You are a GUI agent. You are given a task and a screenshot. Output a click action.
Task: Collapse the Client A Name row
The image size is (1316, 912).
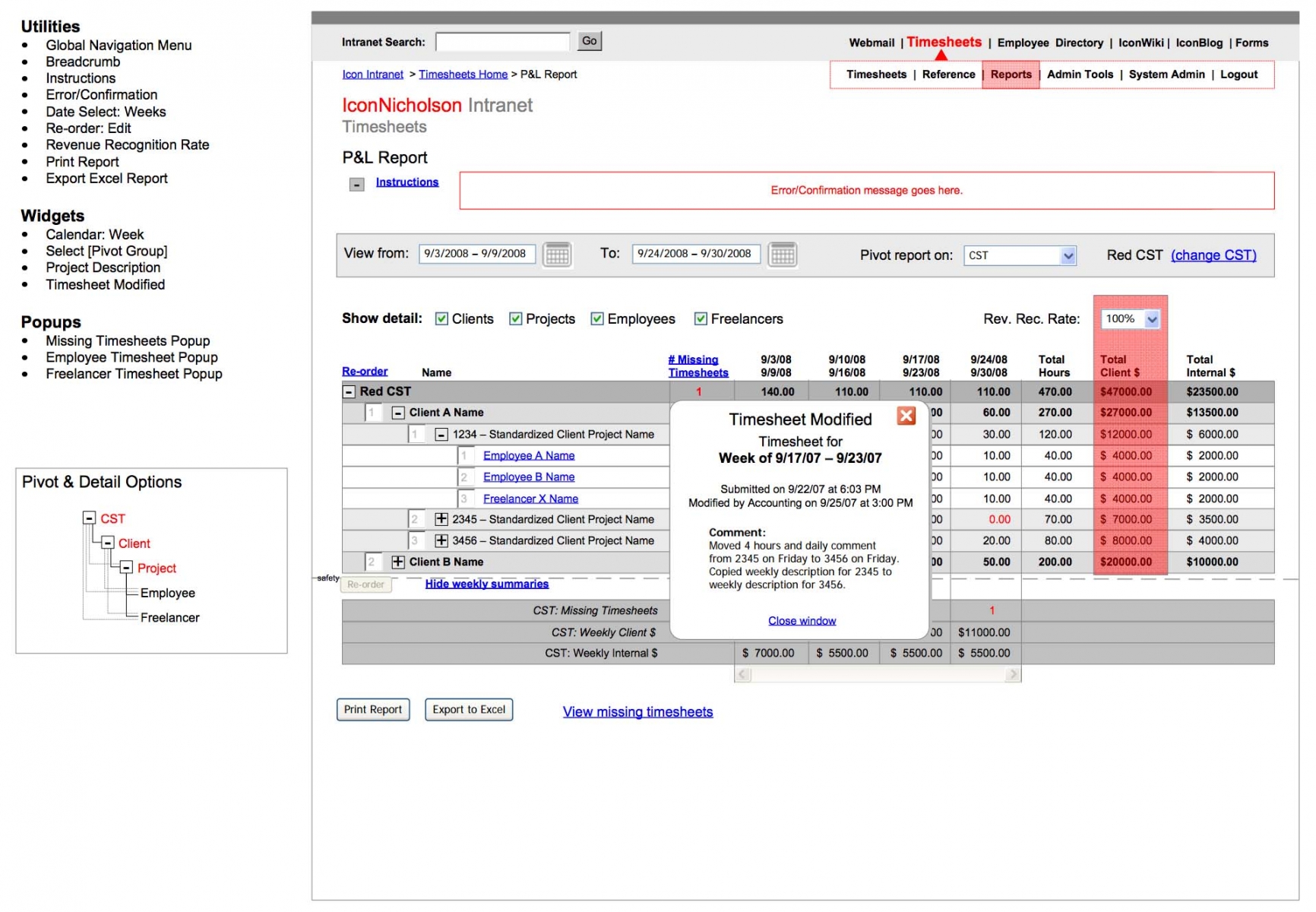[398, 413]
